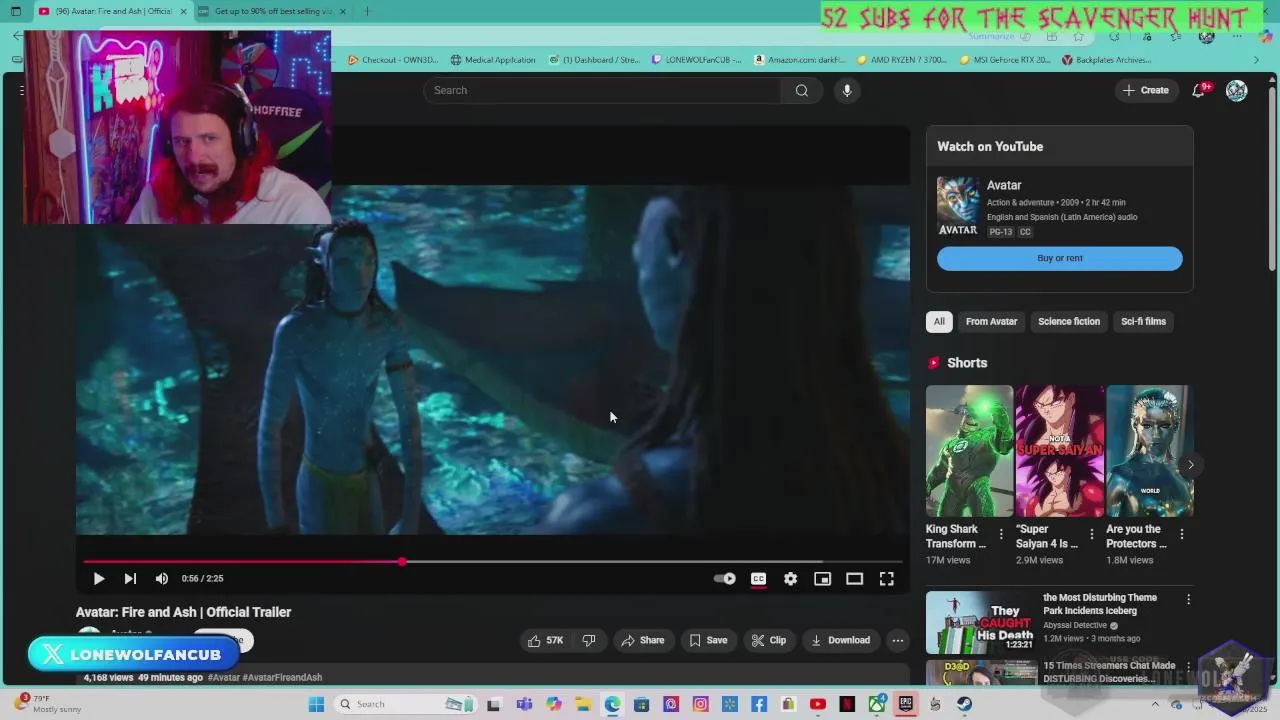Open the Create menu
This screenshot has width=1280, height=720.
coord(1145,90)
